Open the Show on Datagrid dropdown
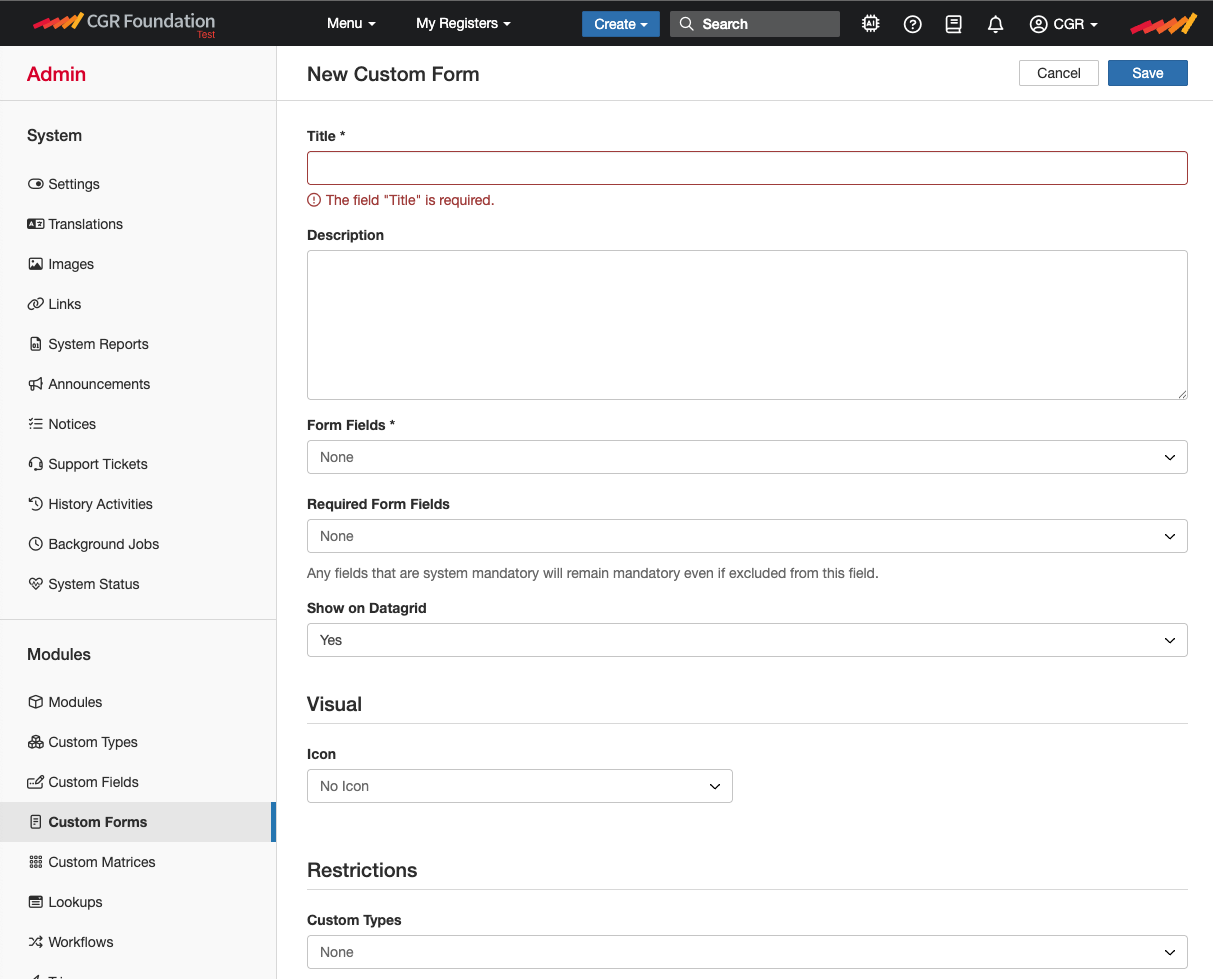Screen dimensions: 1213x979 (747, 640)
